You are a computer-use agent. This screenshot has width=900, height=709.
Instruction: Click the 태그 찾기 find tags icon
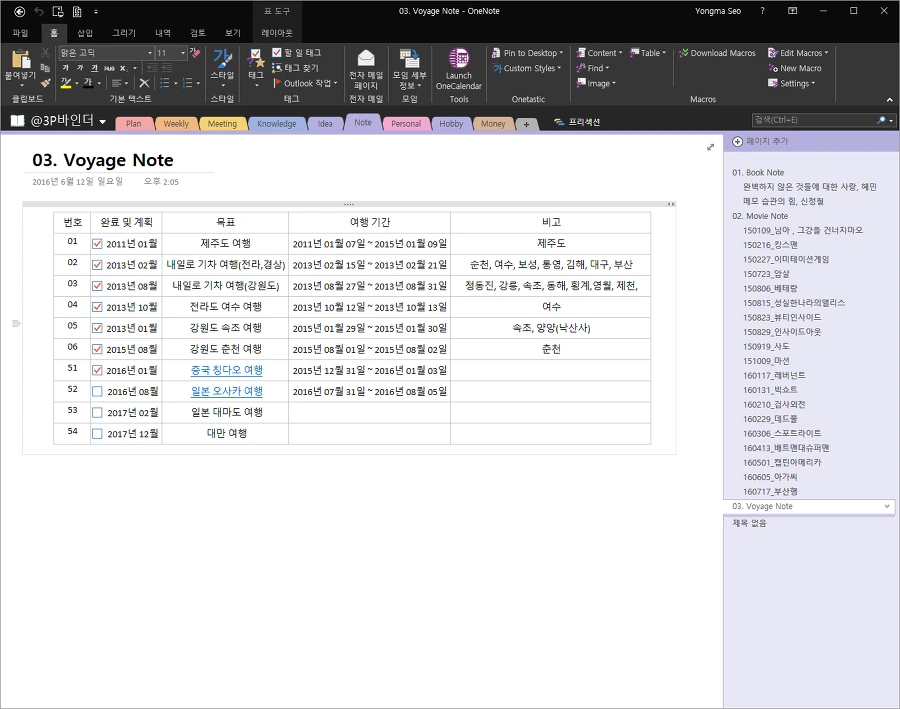[277, 68]
